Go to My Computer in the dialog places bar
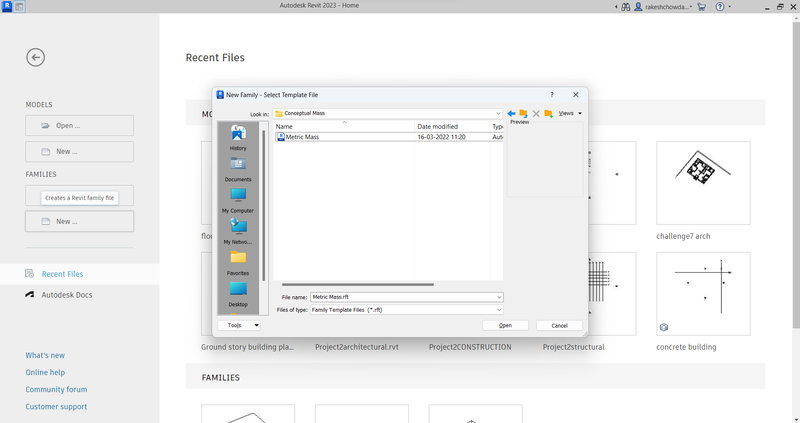This screenshot has height=423, width=800. pos(238,201)
